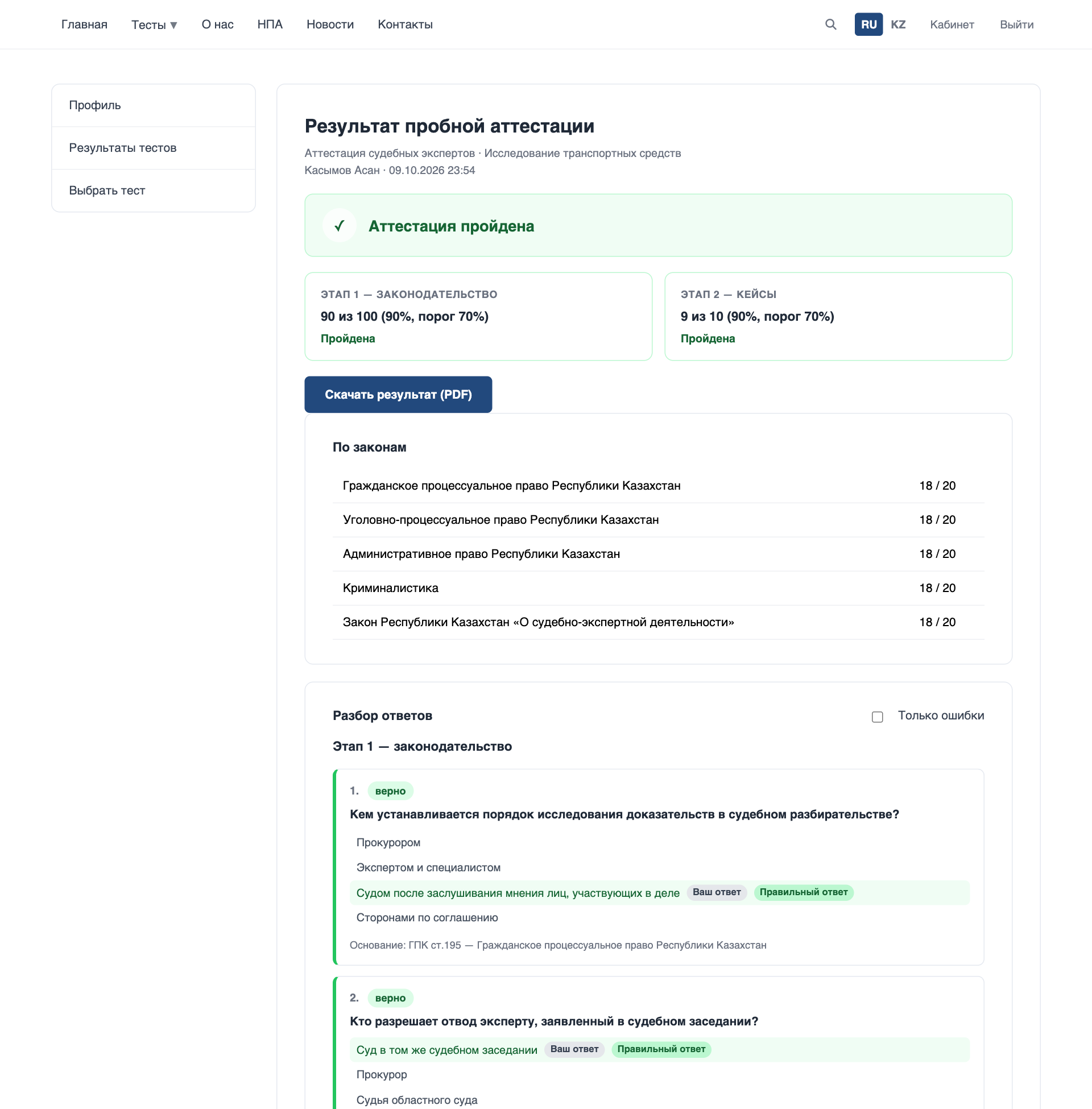The height and width of the screenshot is (1109, 1092).
Task: Select the 'Криминалистика' row
Action: (x=659, y=588)
